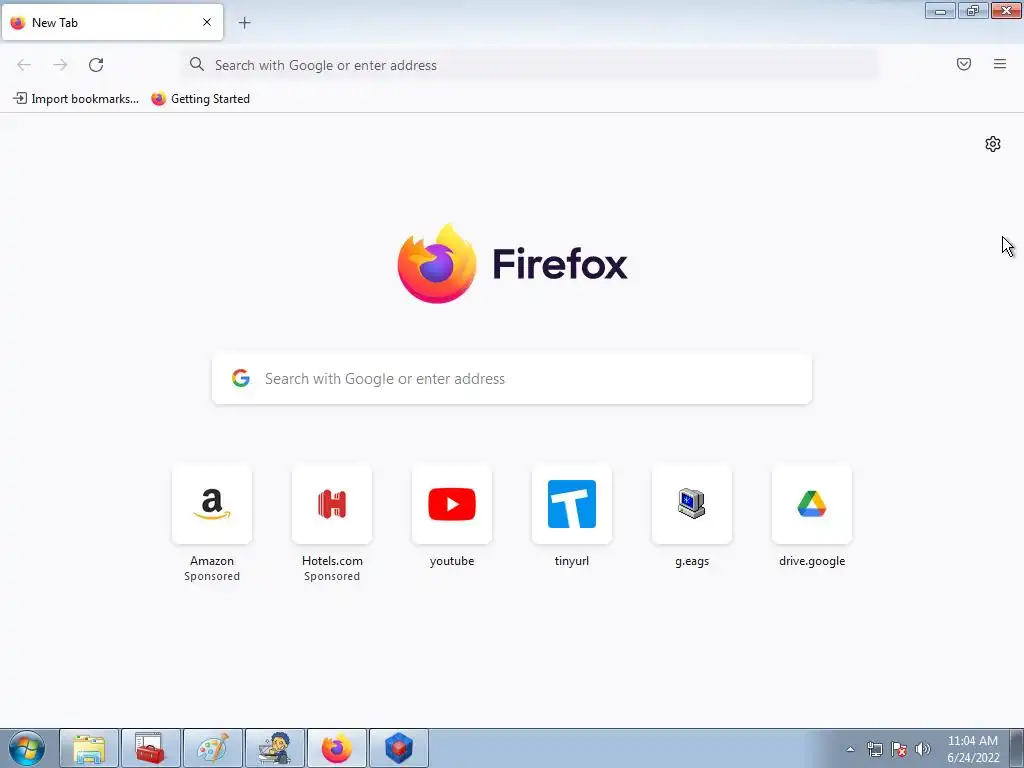1024x768 pixels.
Task: Restore down the Firefox window
Action: [973, 10]
